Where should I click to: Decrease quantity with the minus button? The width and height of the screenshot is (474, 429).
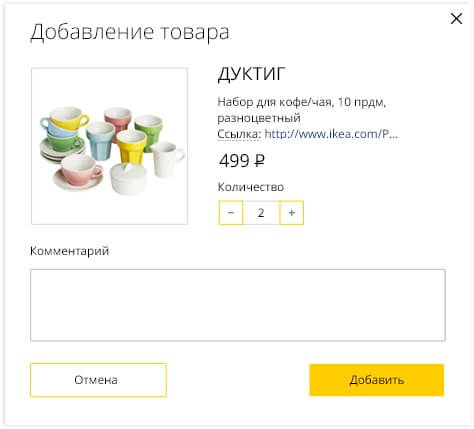pyautogui.click(x=231, y=213)
